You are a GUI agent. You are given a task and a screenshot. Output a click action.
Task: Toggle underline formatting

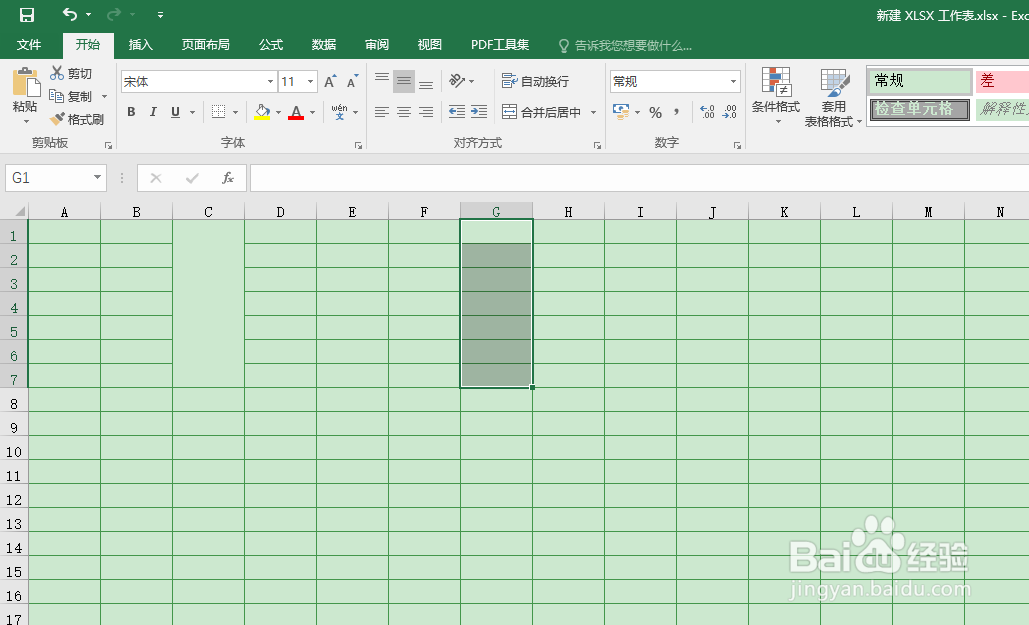[175, 112]
